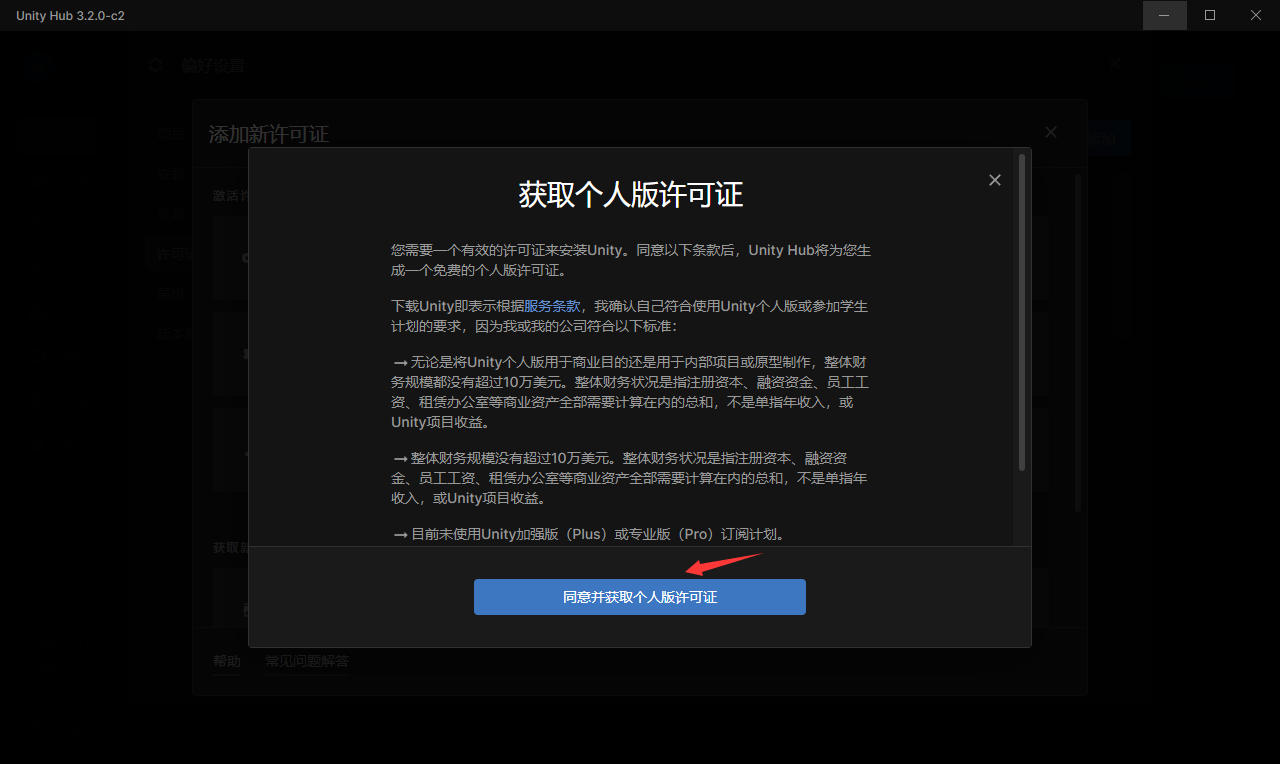Viewport: 1280px width, 764px height.
Task: Click the 偏好设置 gear icon
Action: click(155, 66)
